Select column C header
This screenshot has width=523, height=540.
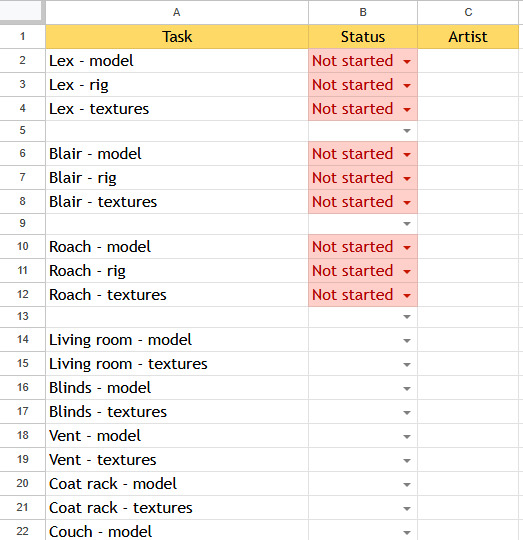pos(468,12)
